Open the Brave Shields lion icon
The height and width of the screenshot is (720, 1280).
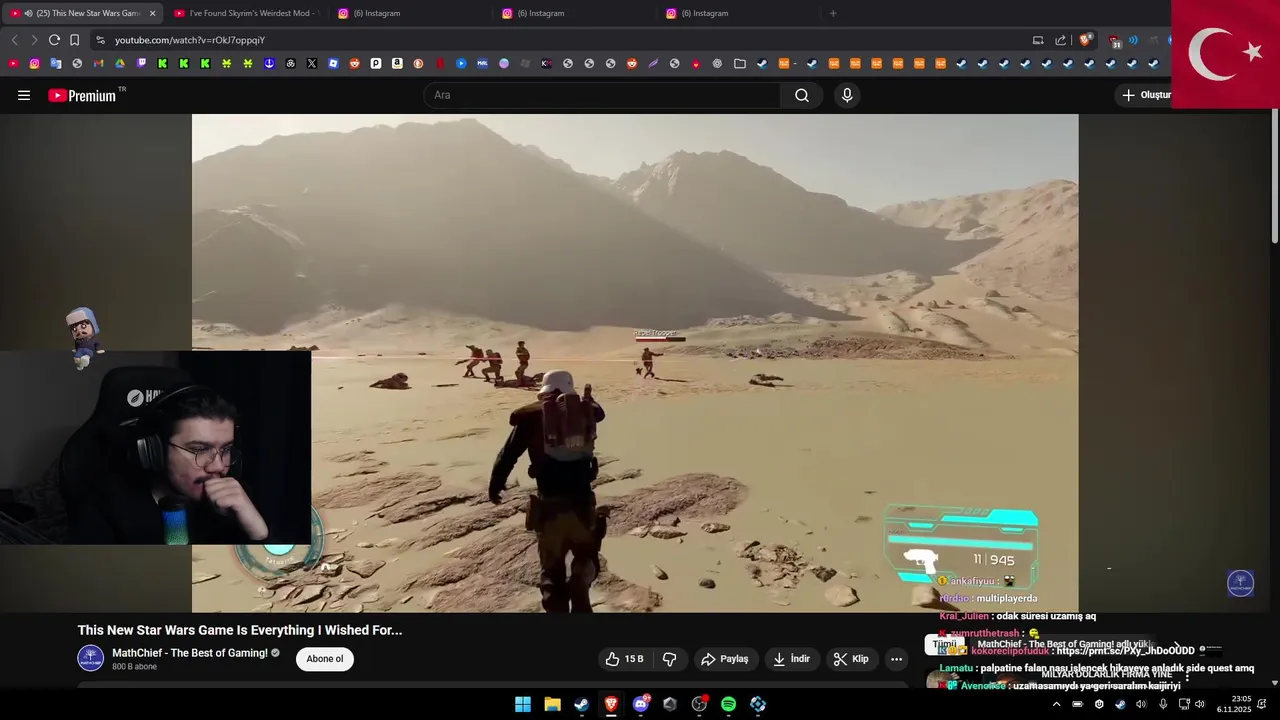point(1085,40)
